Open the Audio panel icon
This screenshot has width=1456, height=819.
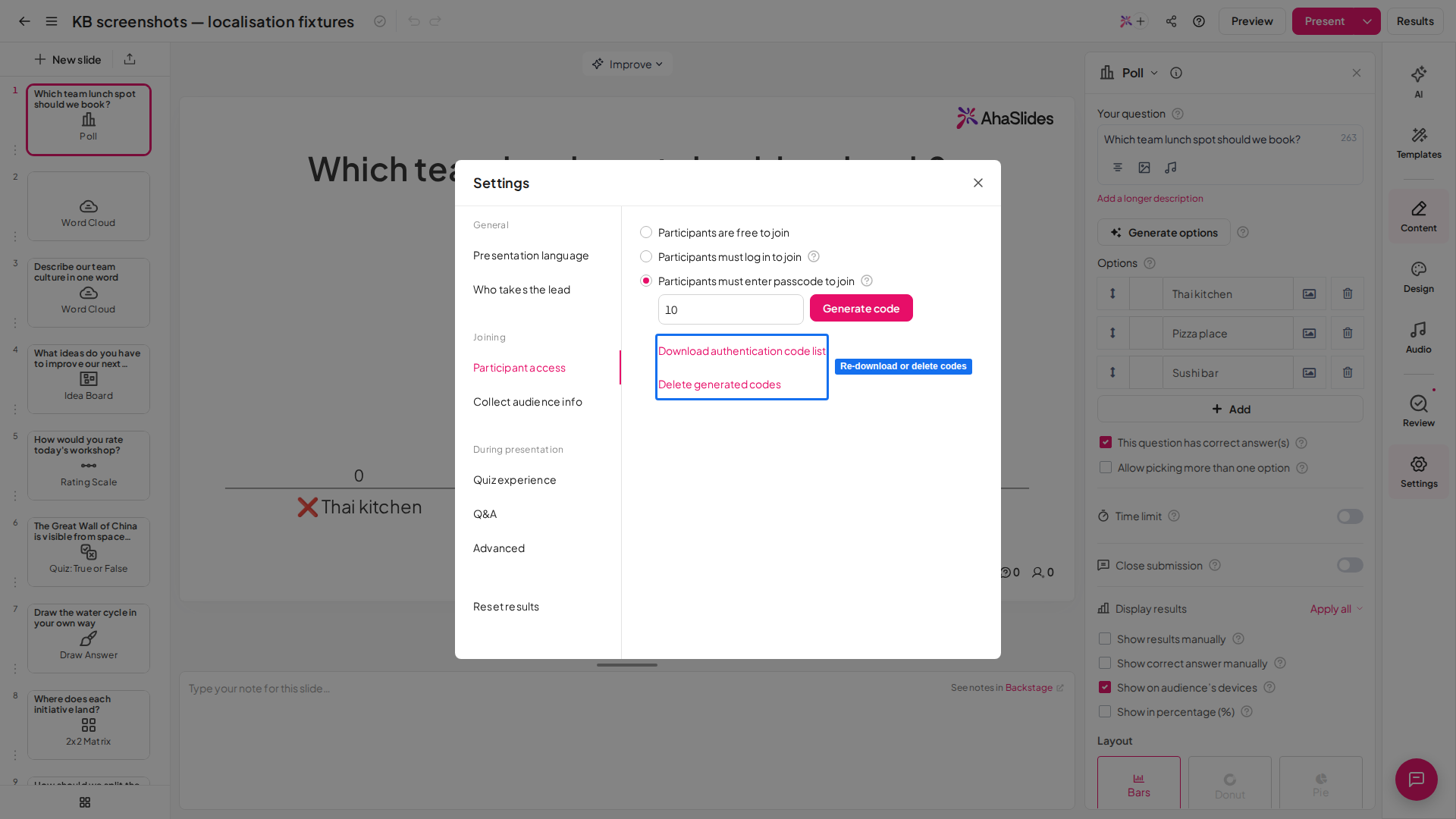coord(1419,337)
